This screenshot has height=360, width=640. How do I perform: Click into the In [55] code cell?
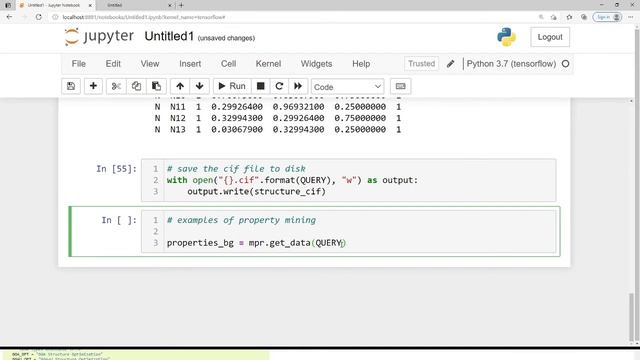click(x=349, y=180)
